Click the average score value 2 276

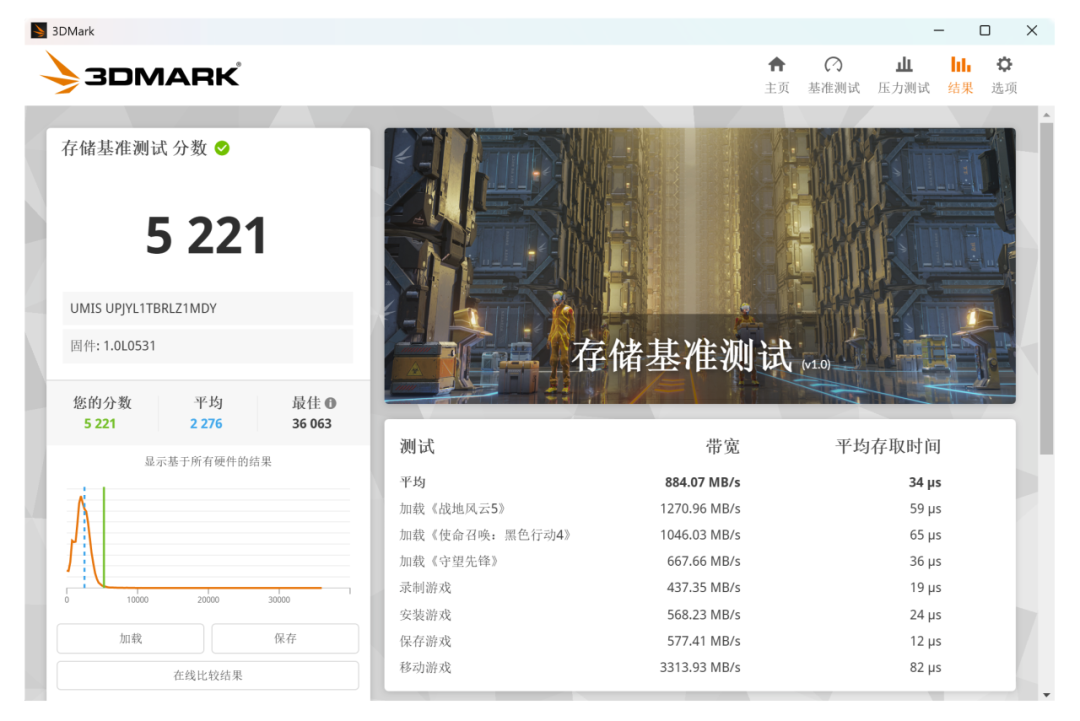tap(206, 424)
